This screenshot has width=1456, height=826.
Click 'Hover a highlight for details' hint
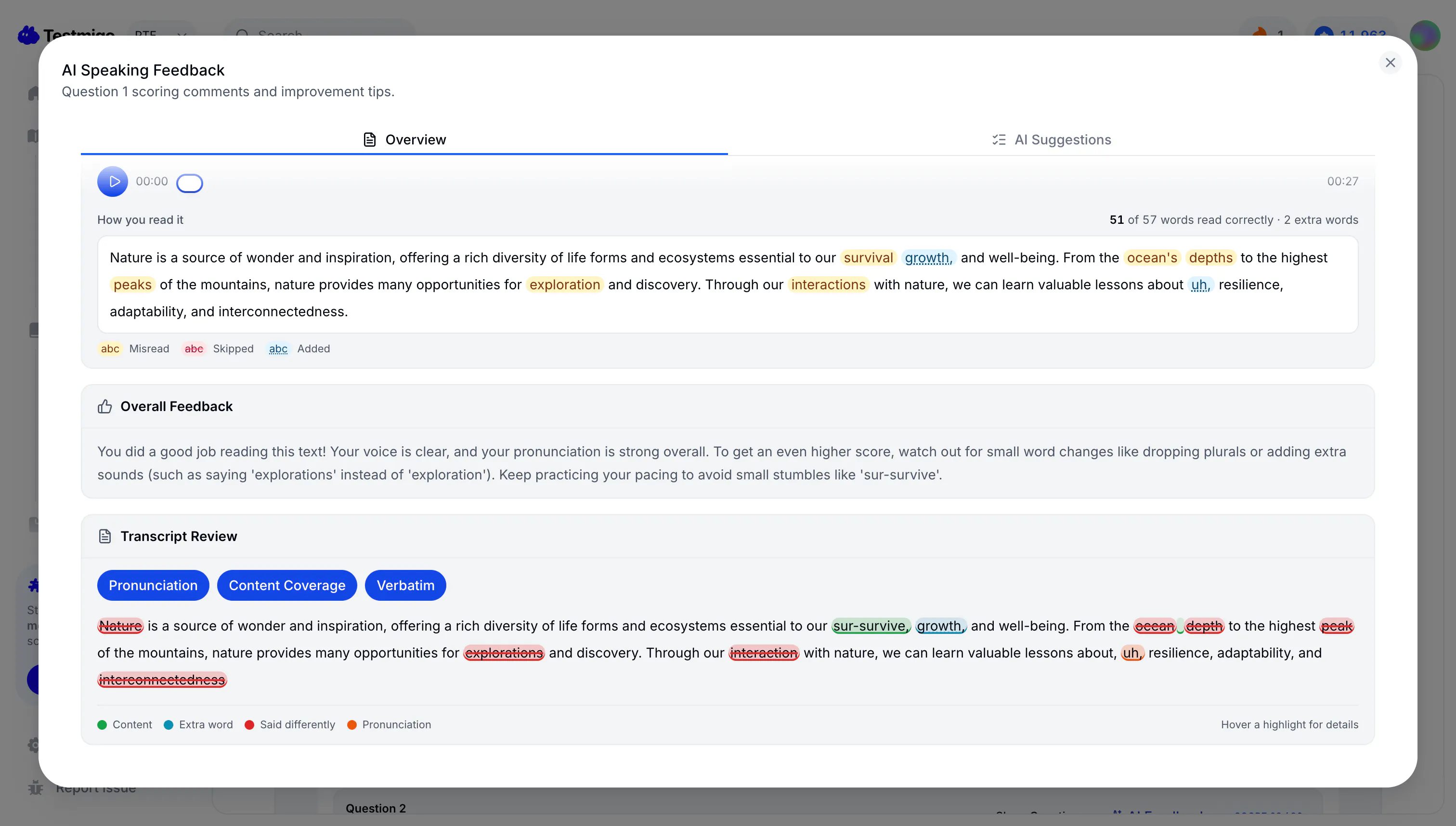pos(1290,725)
